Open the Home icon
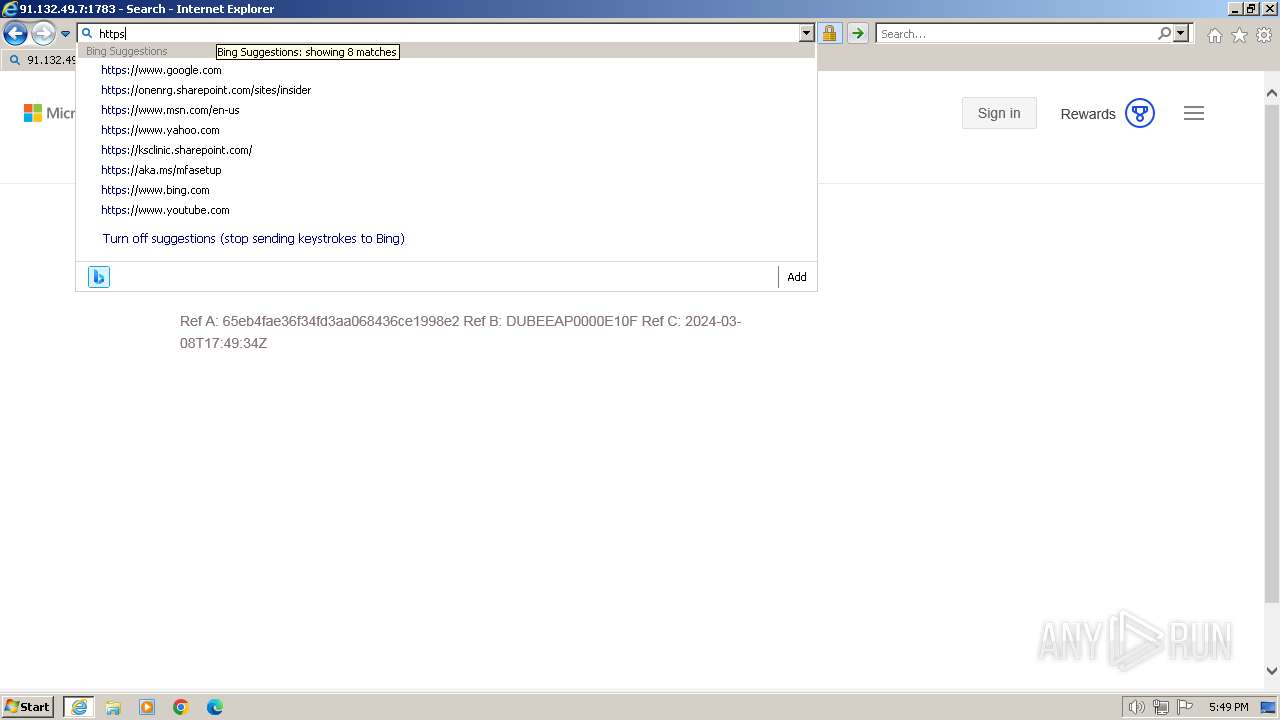1280x720 pixels. (1214, 35)
